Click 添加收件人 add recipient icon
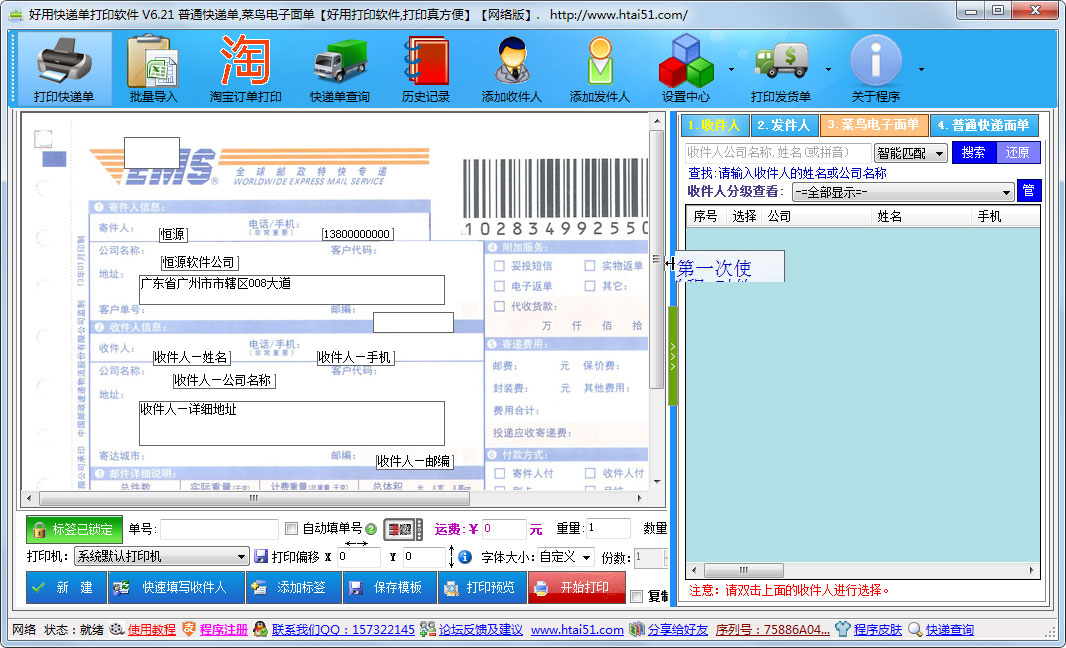 tap(511, 69)
